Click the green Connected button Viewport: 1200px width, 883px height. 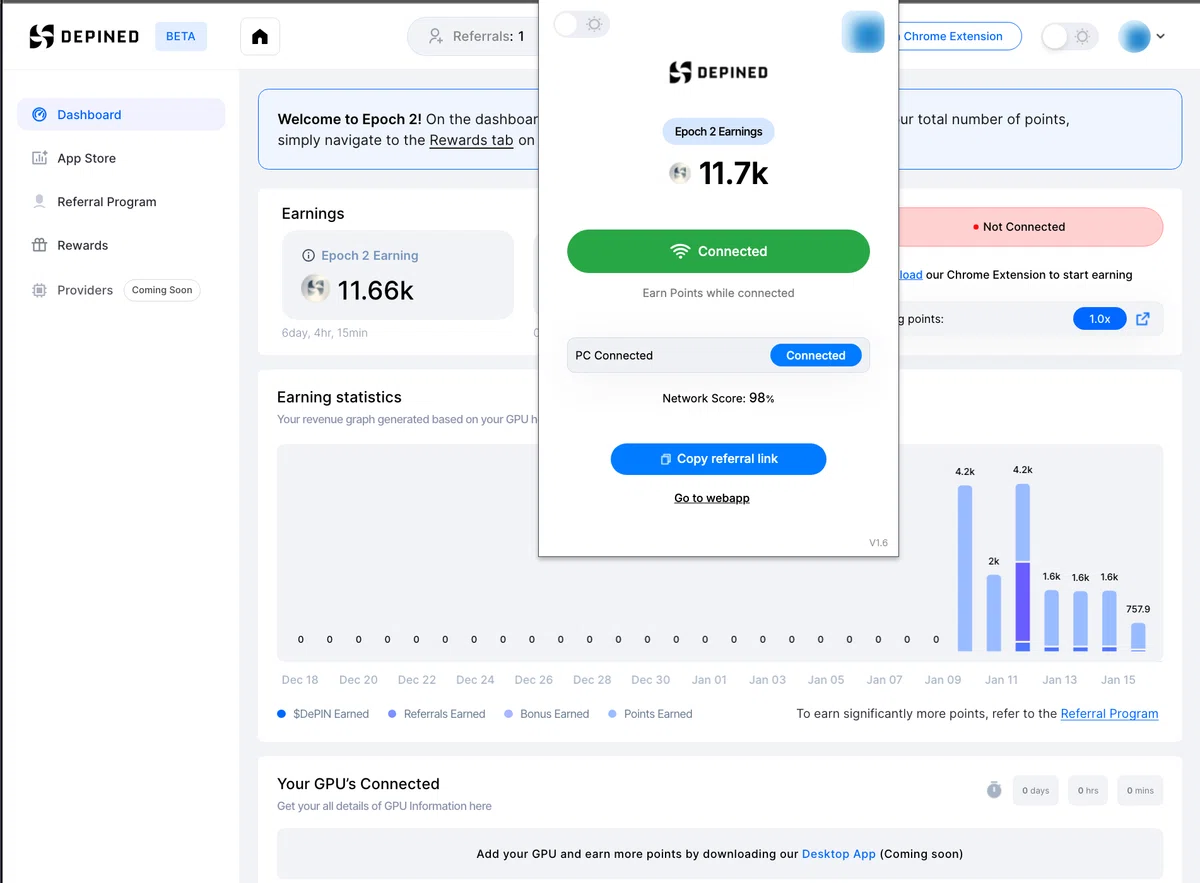718,251
